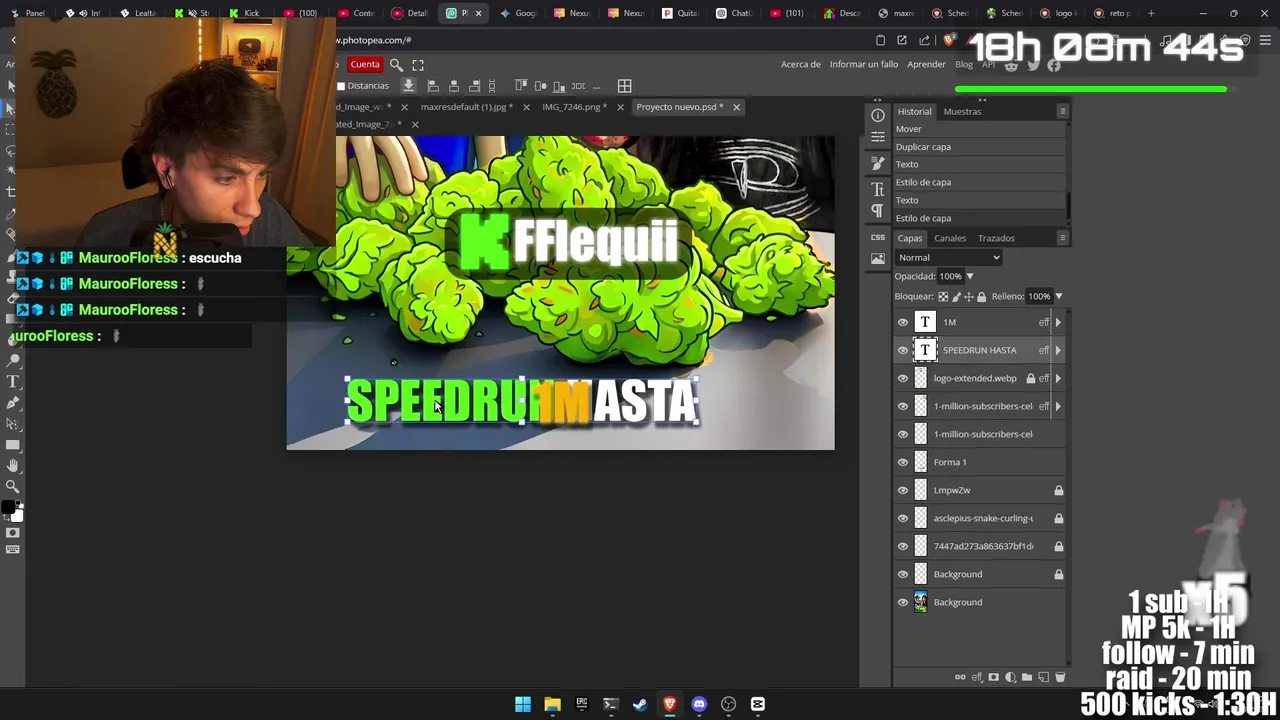1280x720 pixels.
Task: Delete layer with trash icon
Action: tap(1060, 677)
